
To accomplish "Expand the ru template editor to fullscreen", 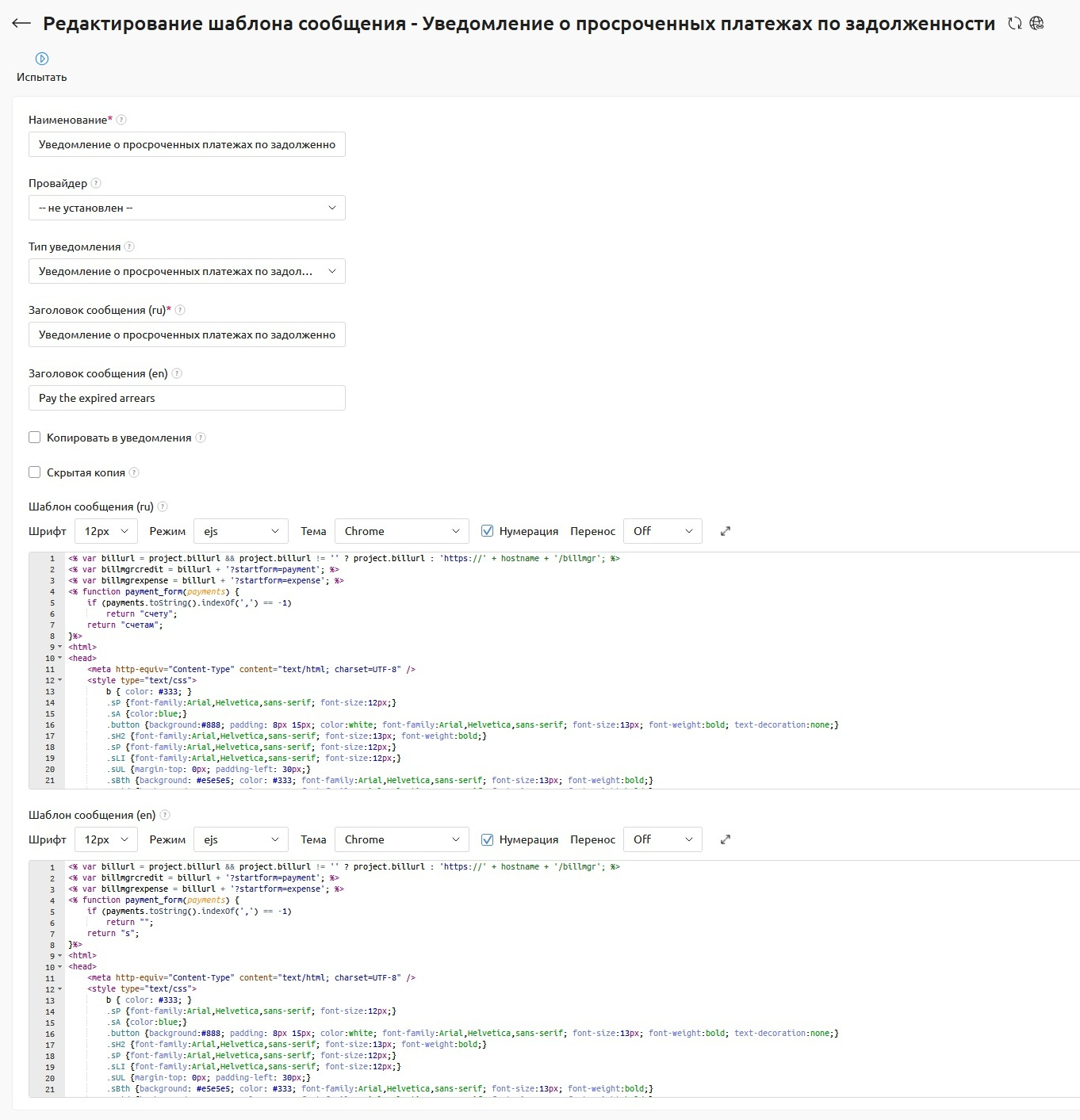I will [x=725, y=531].
